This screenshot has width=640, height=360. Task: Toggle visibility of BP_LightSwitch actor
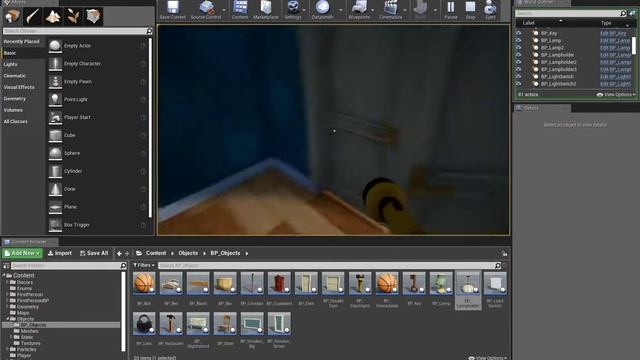[x=519, y=77]
